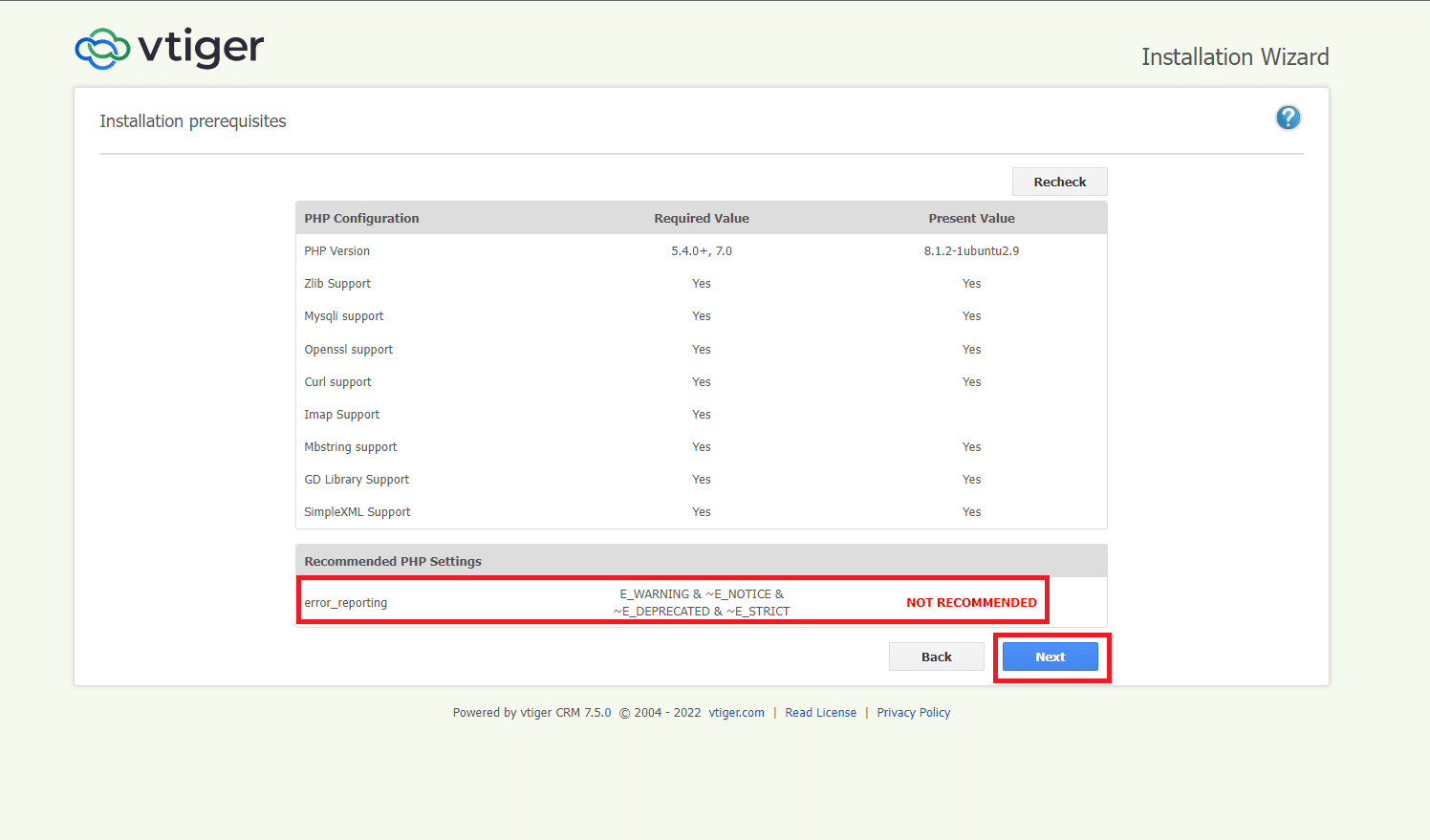
Task: Click the NOT RECOMMENDED warning text
Action: pos(971,603)
